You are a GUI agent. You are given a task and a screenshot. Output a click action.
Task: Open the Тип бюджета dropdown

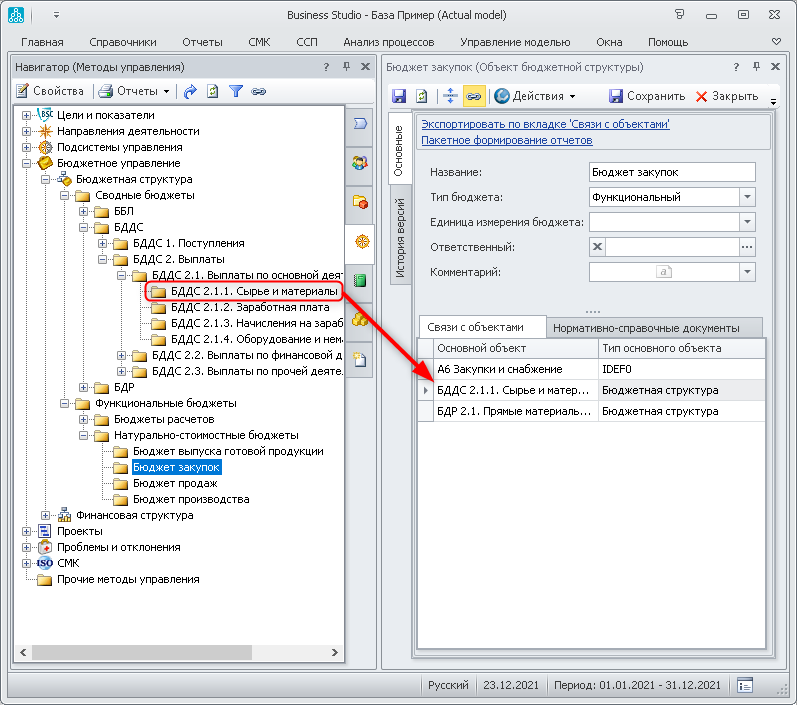click(748, 197)
